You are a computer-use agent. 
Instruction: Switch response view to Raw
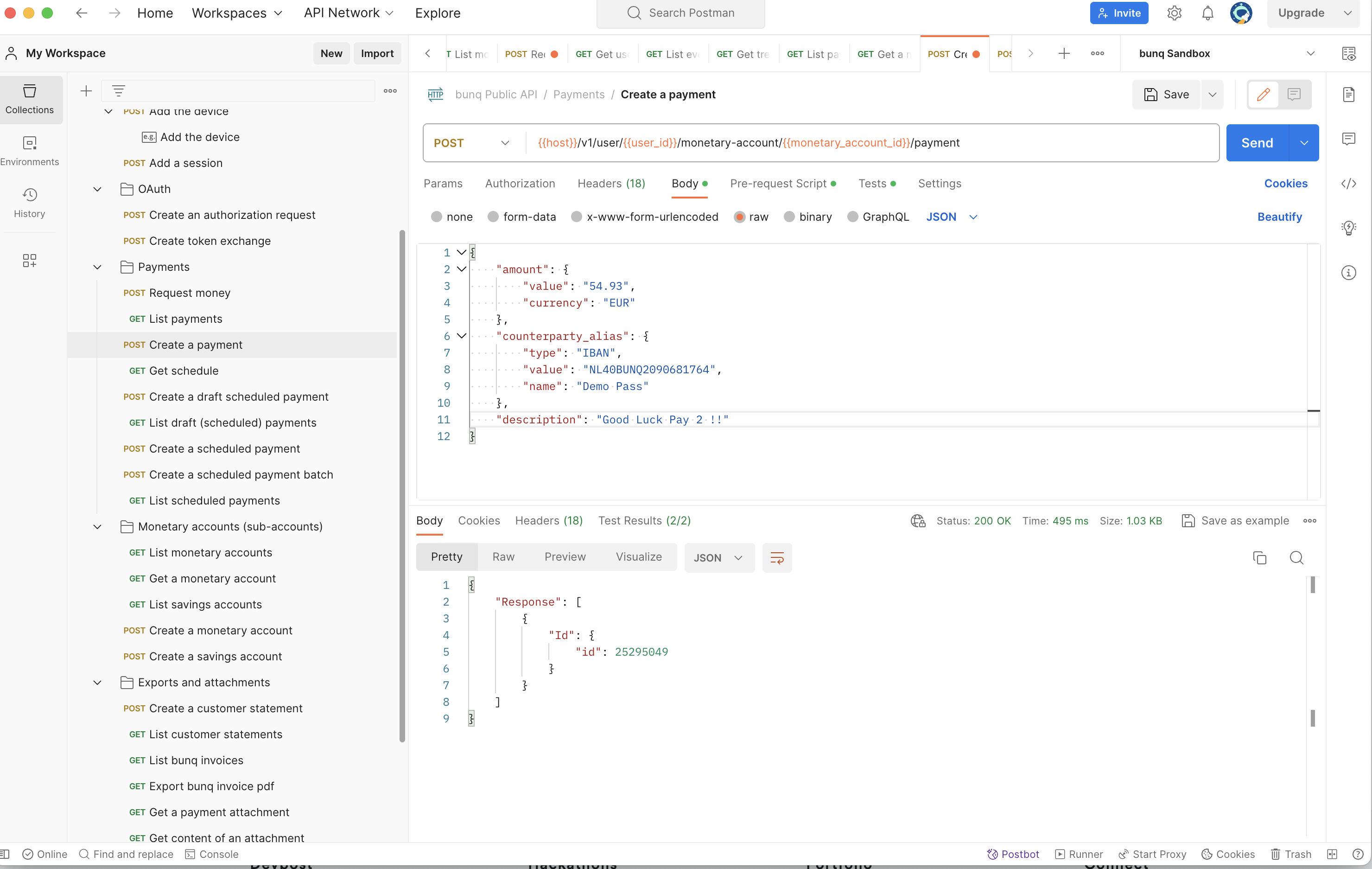point(503,557)
